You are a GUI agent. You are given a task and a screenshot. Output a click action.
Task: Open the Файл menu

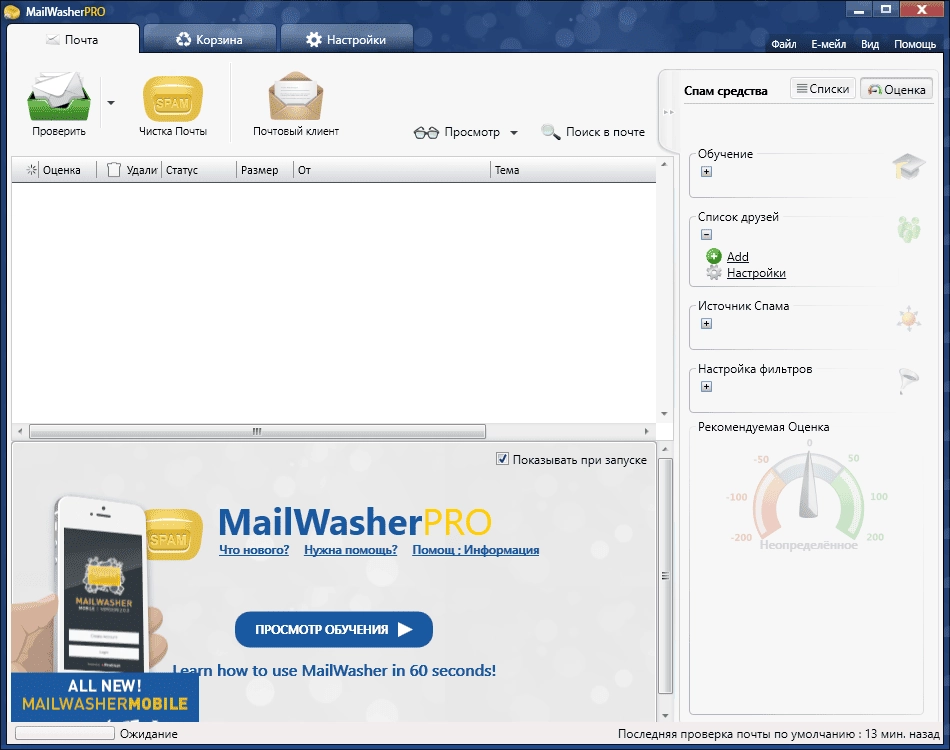[783, 44]
